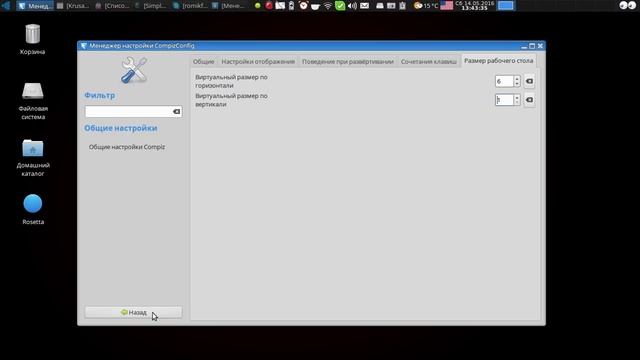Click the US flag keyboard layout icon
Screen dimensions: 640x360
tap(447, 5)
